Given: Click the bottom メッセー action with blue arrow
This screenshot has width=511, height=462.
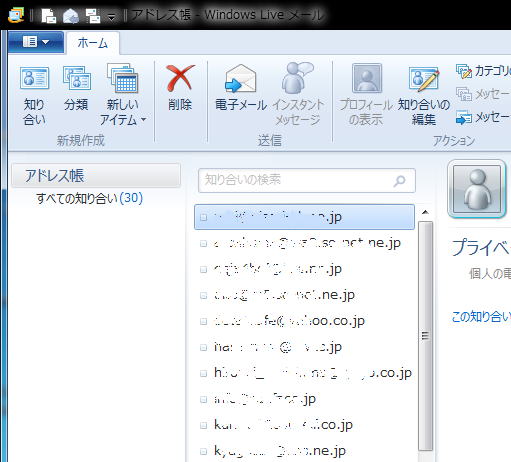Looking at the screenshot, I should tap(483, 117).
